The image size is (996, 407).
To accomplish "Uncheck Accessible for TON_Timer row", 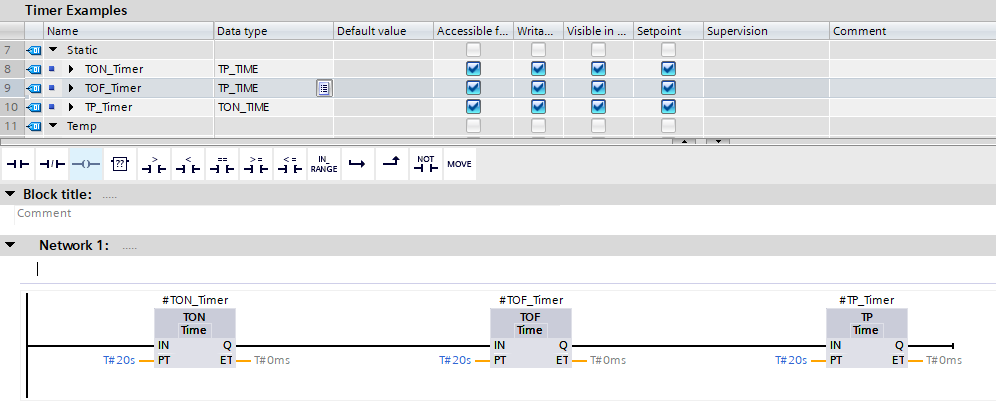I will (473, 69).
